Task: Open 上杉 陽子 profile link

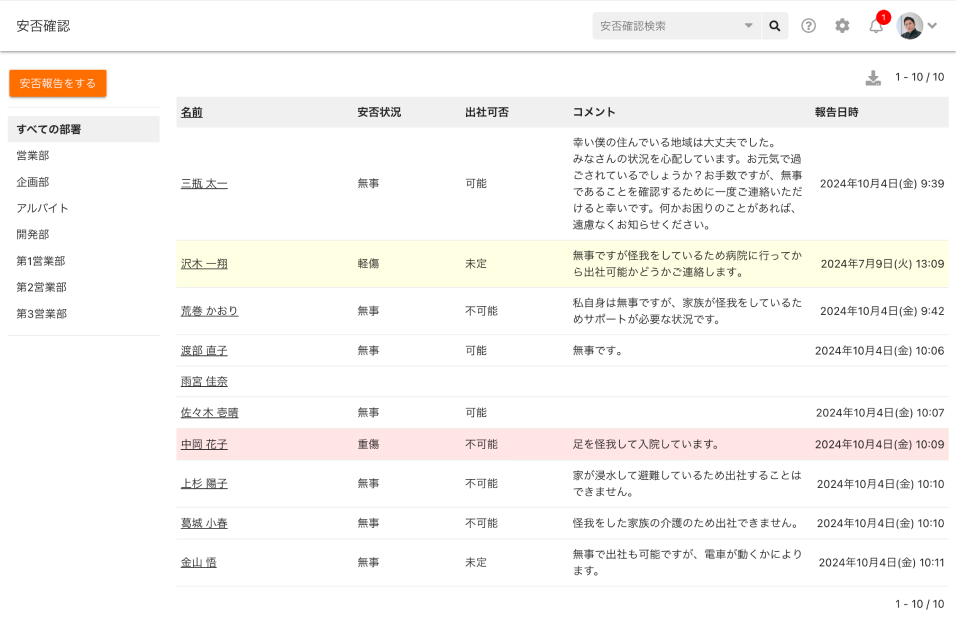Action: 204,483
